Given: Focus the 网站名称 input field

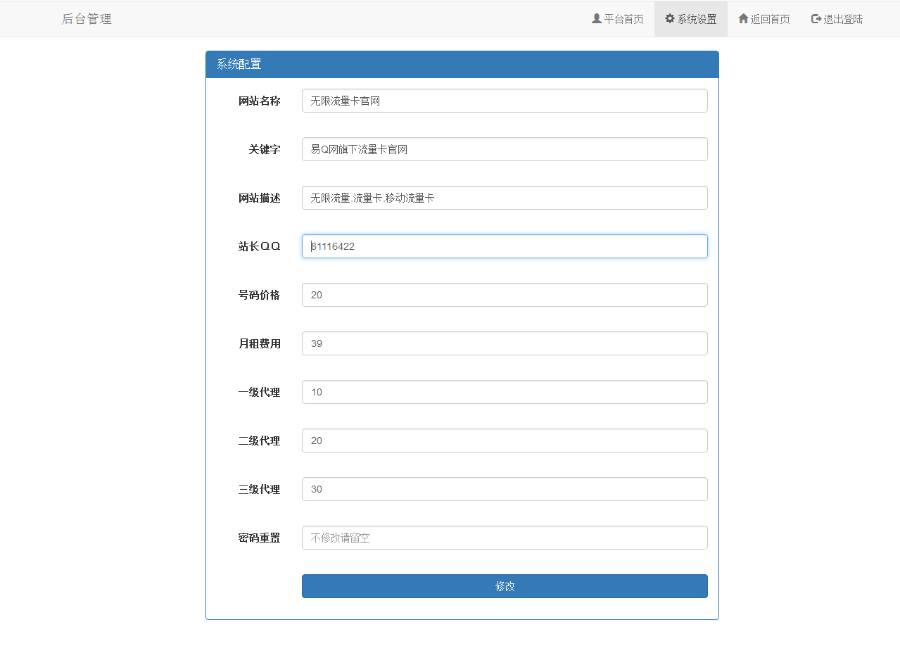Looking at the screenshot, I should click(x=505, y=101).
